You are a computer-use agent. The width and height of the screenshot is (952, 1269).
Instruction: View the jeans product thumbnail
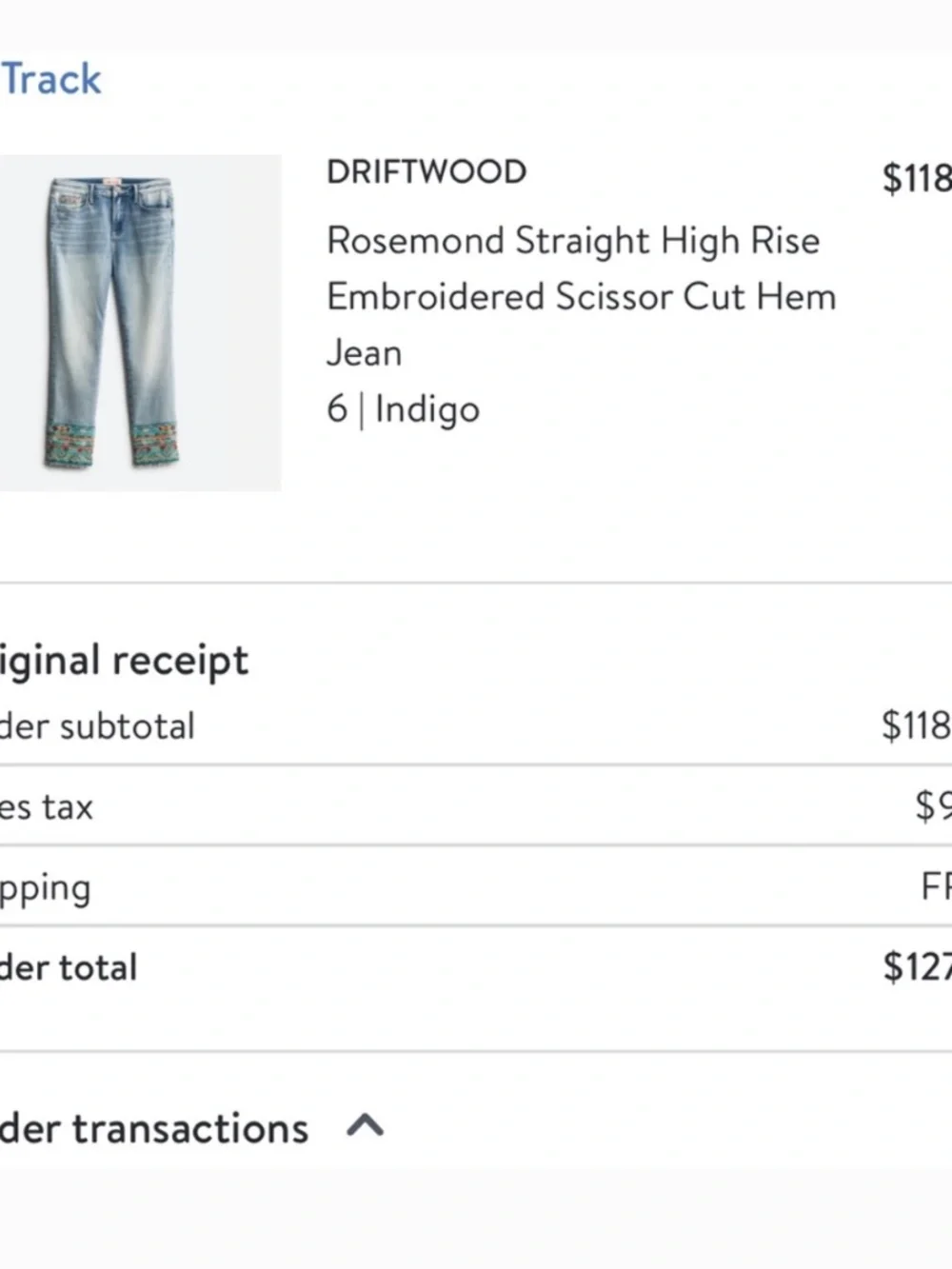[140, 323]
